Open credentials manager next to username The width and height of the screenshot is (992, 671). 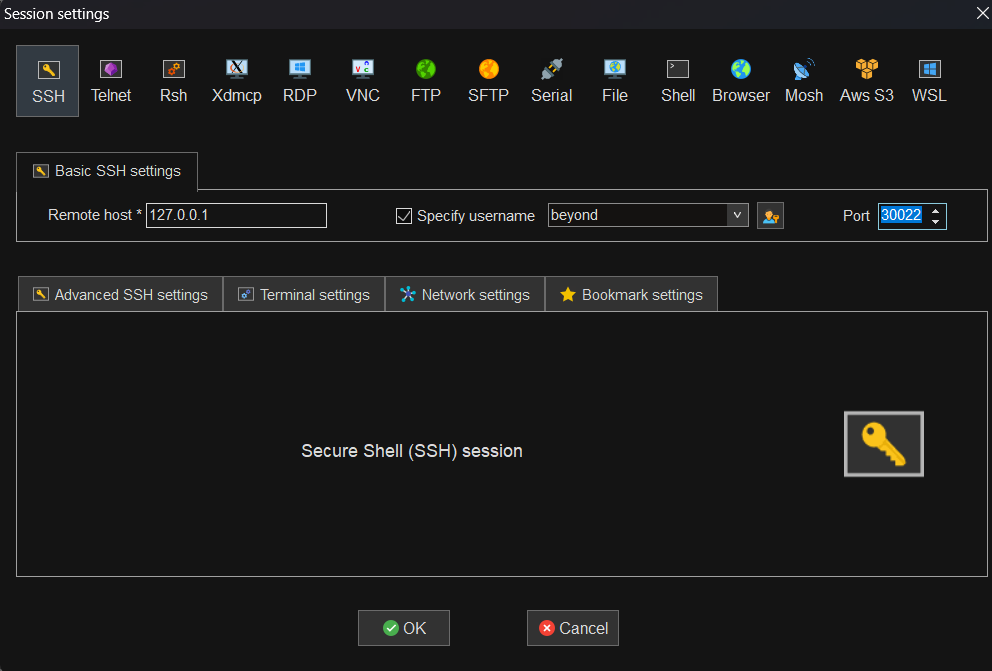click(x=770, y=216)
